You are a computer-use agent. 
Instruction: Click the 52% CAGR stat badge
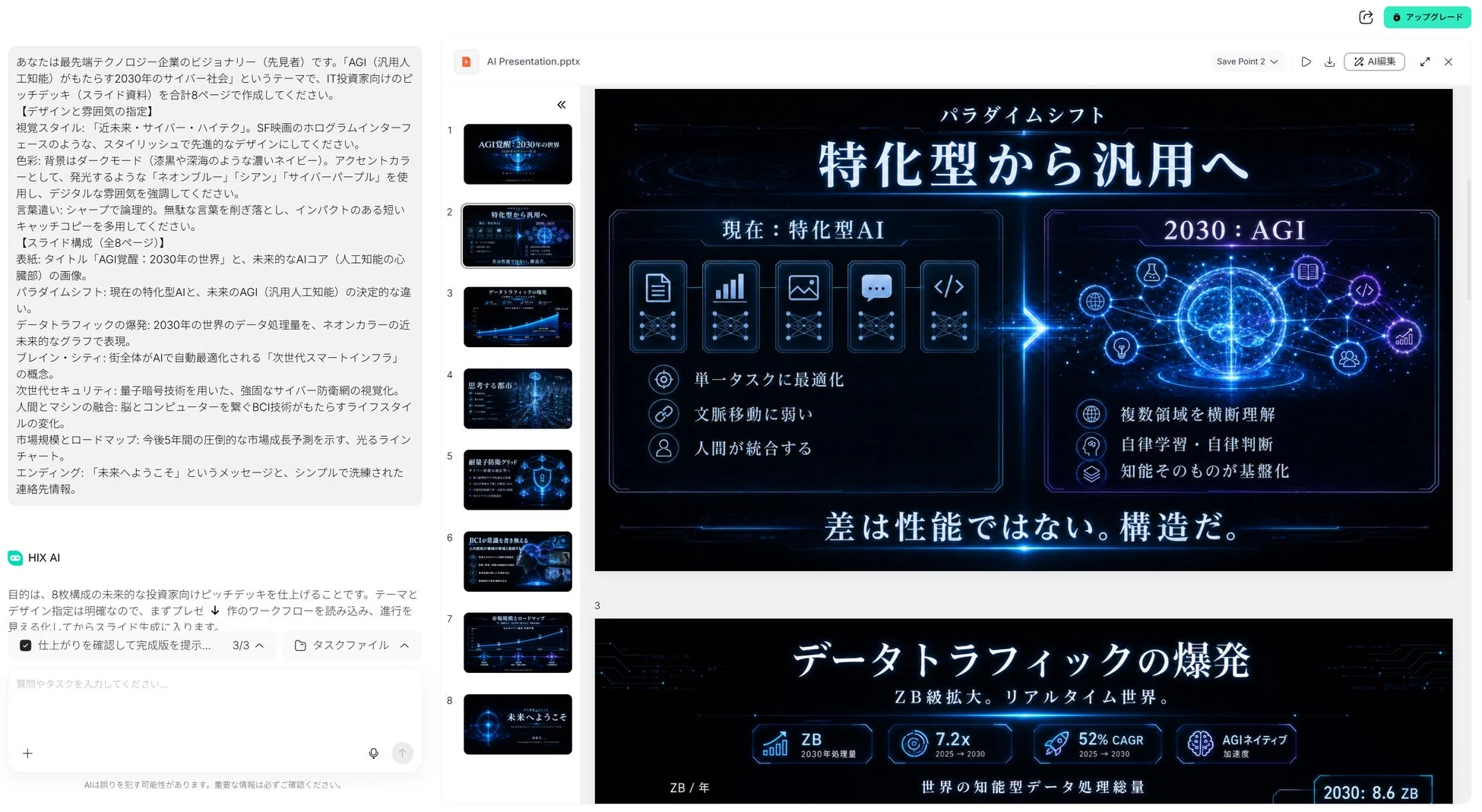[x=1097, y=744]
